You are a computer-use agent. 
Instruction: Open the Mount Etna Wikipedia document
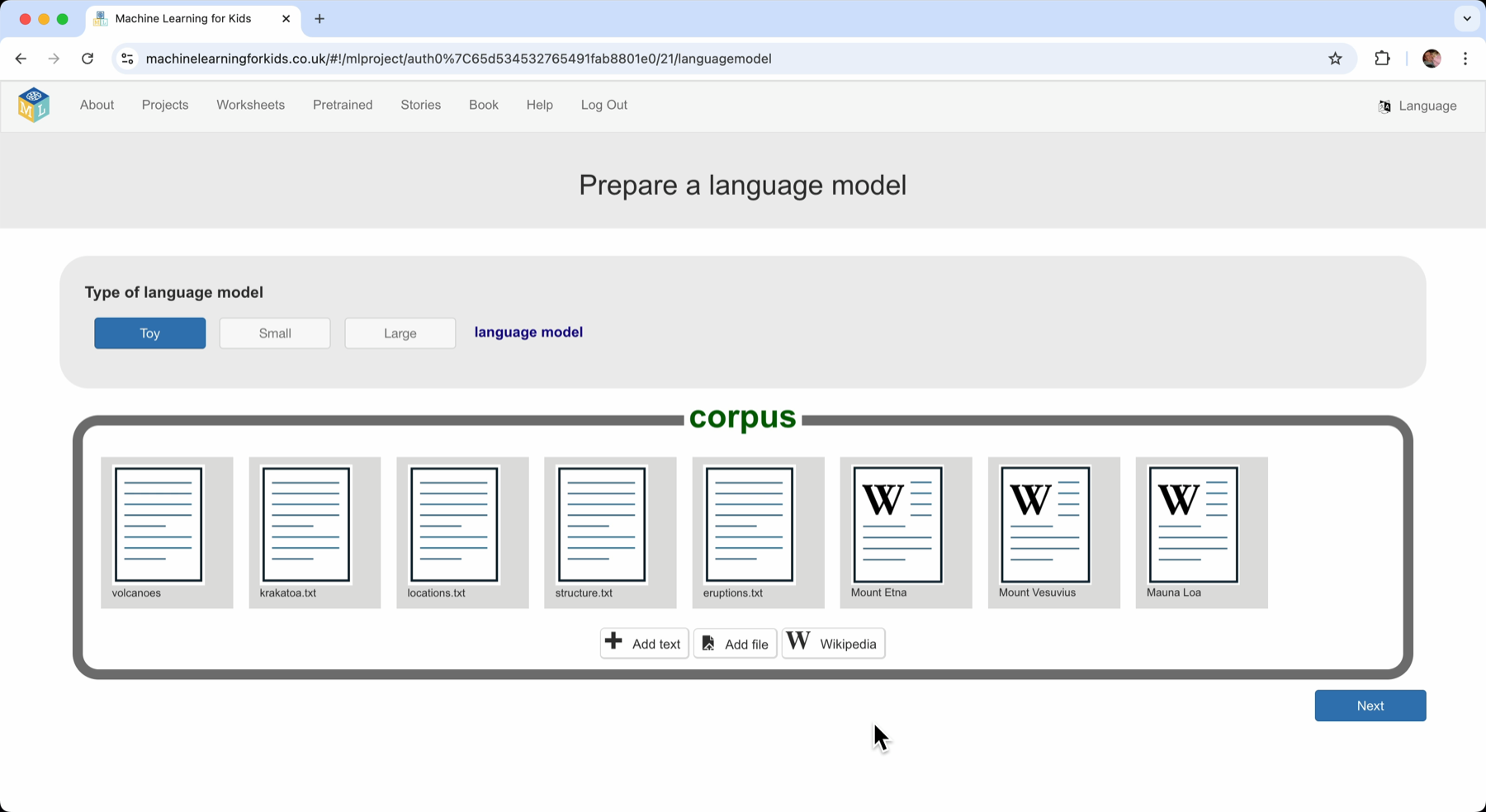click(x=897, y=525)
